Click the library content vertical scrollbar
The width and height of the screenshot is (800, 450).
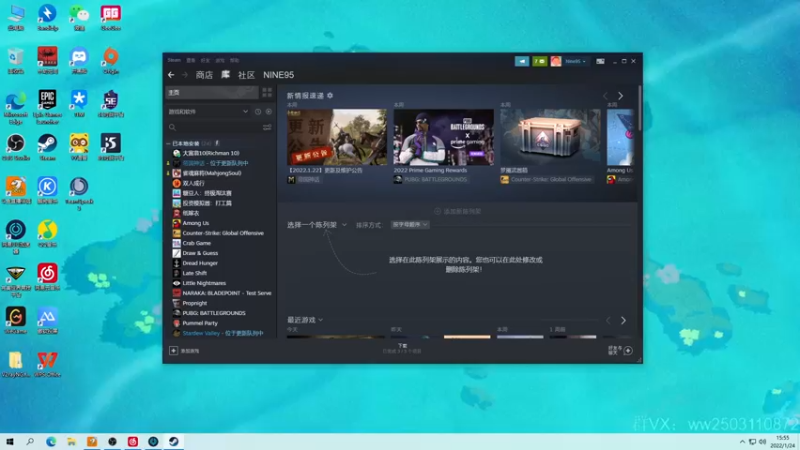pyautogui.click(x=639, y=108)
